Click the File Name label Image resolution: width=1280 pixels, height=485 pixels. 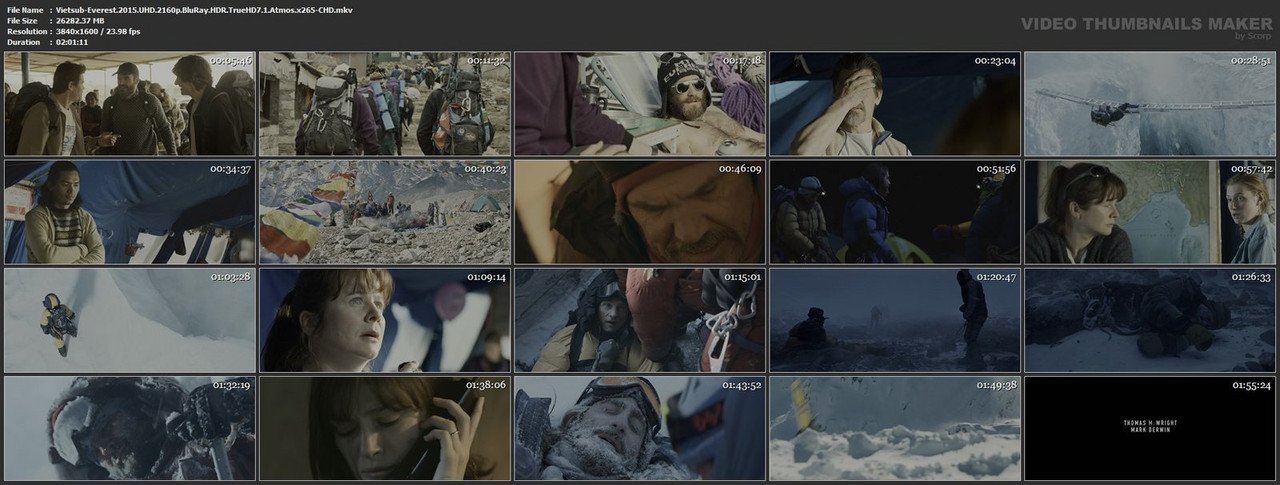coord(24,9)
